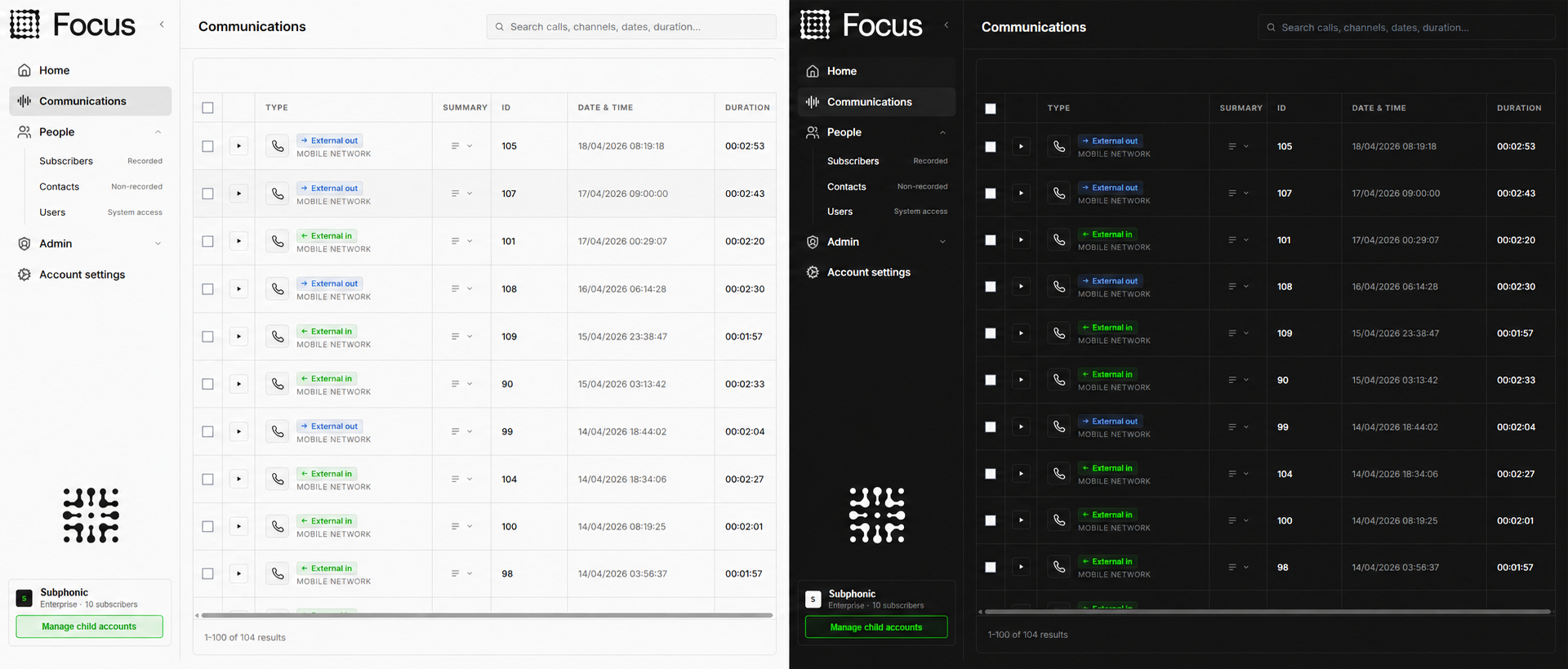Play call 104 in the light table
1568x669 pixels.
tap(238, 479)
